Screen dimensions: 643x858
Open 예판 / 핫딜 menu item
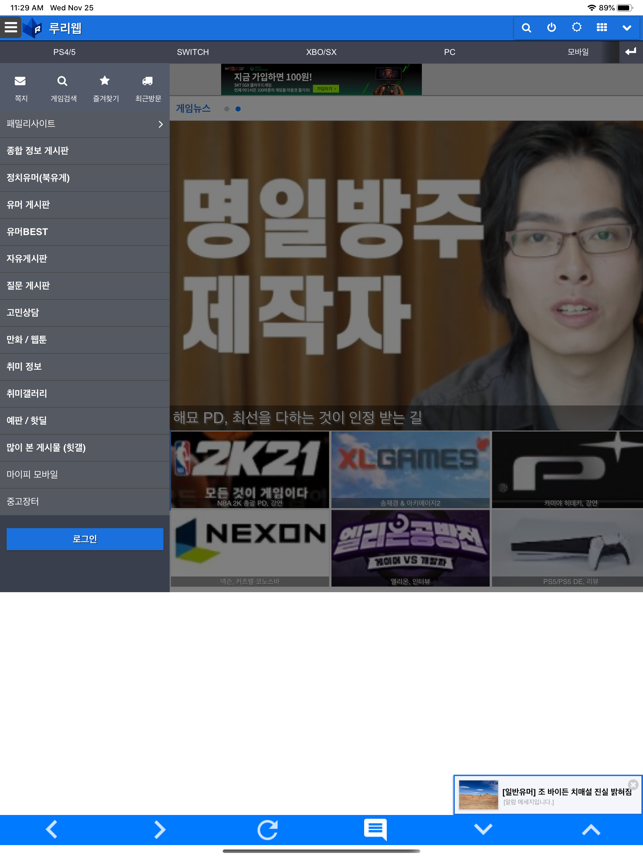pos(85,420)
